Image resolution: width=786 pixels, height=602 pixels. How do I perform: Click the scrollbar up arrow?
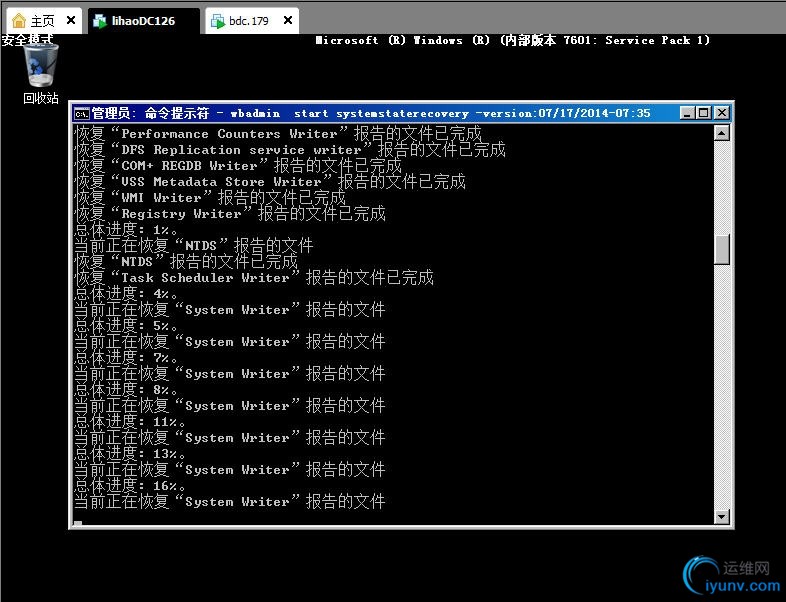[721, 133]
